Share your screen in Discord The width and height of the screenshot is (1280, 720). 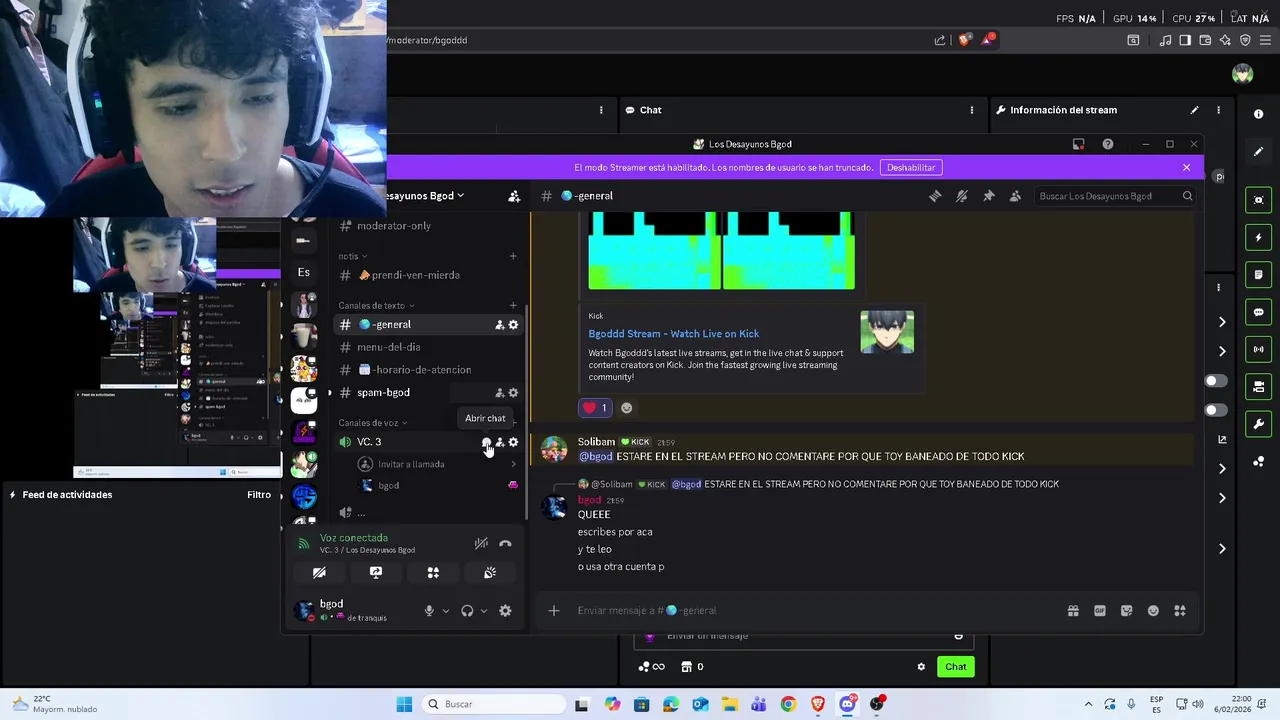pyautogui.click(x=376, y=573)
